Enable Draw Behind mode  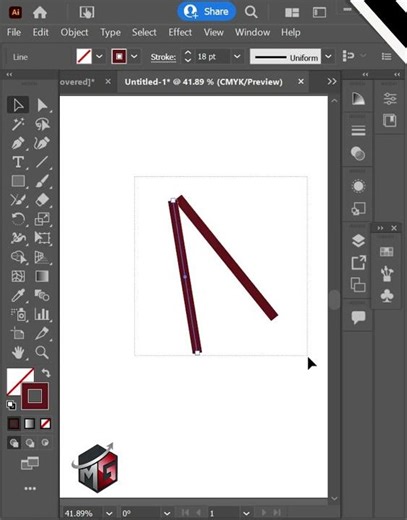[30, 443]
